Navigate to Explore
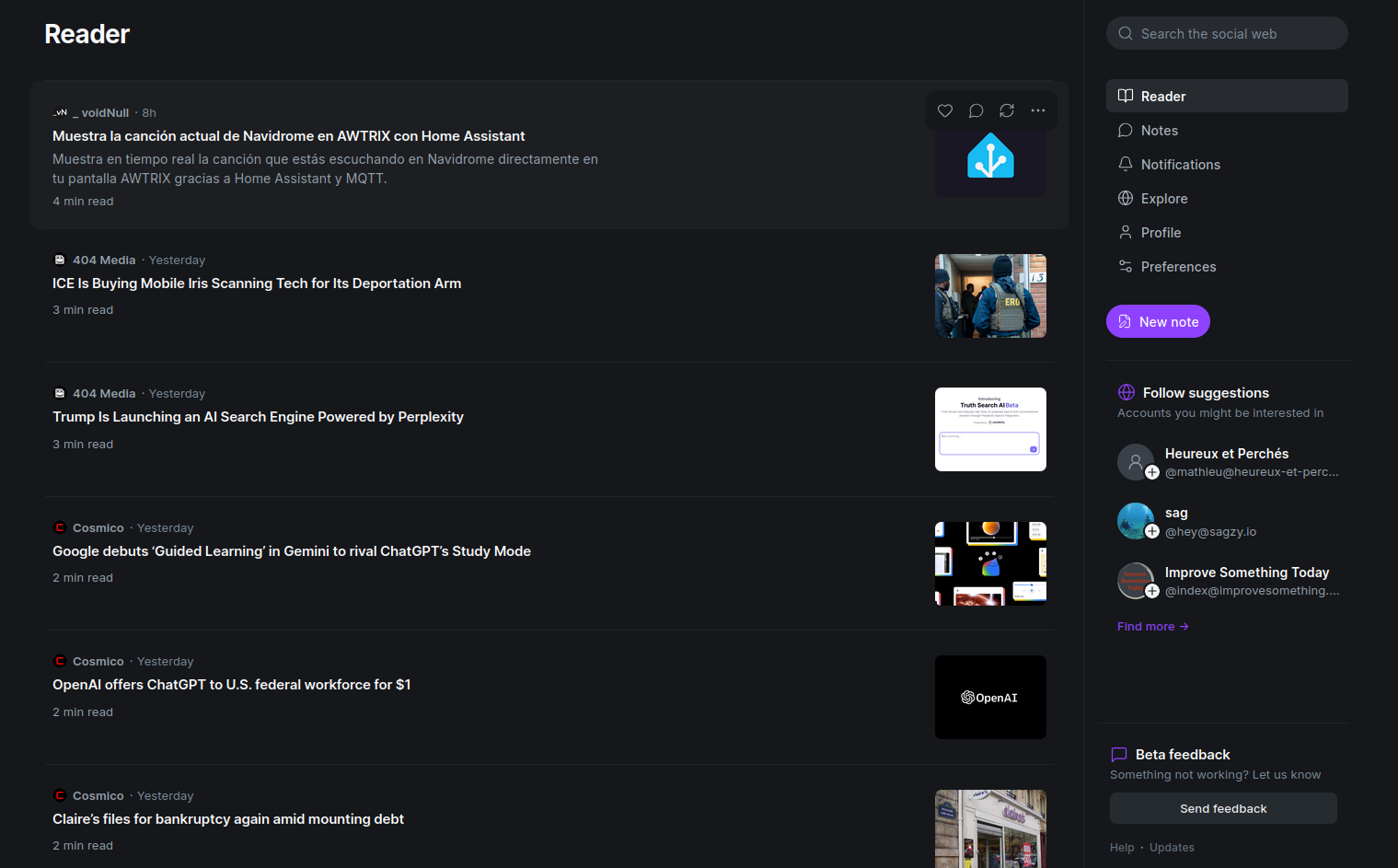 [1227, 198]
